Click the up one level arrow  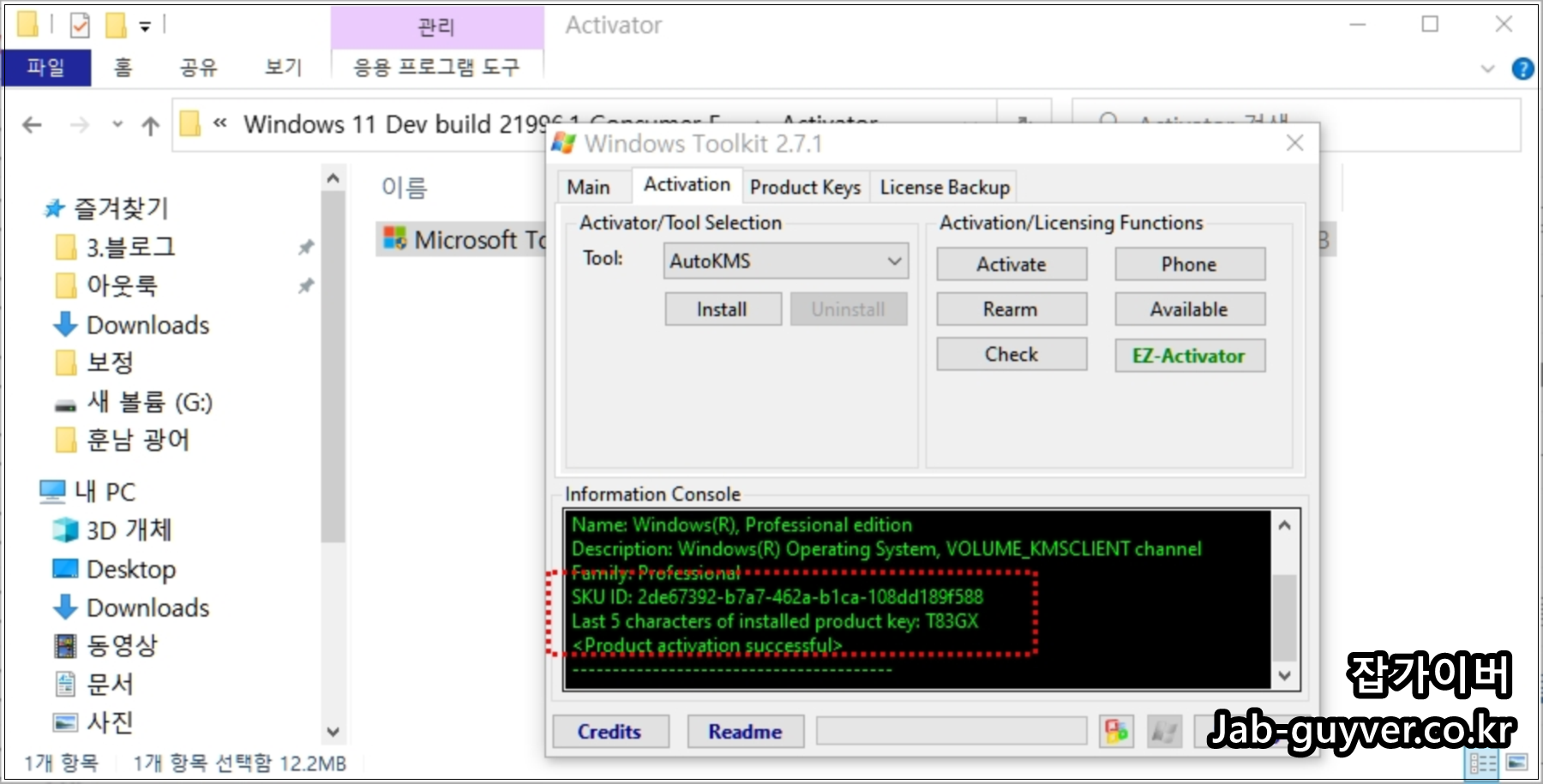pyautogui.click(x=151, y=126)
